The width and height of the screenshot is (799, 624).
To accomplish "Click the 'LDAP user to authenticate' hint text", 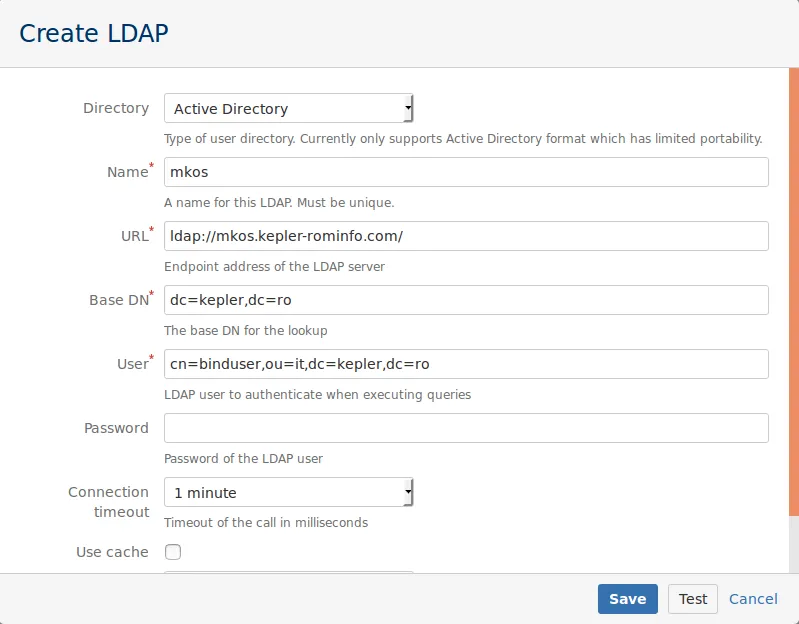I will click(x=317, y=395).
